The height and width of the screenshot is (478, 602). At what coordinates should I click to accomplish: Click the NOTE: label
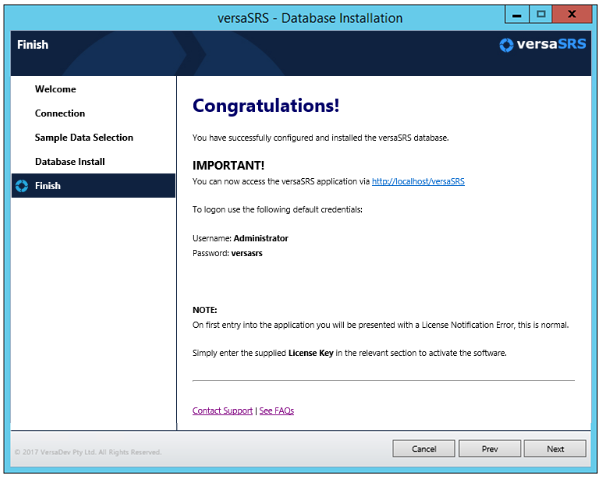pyautogui.click(x=205, y=310)
